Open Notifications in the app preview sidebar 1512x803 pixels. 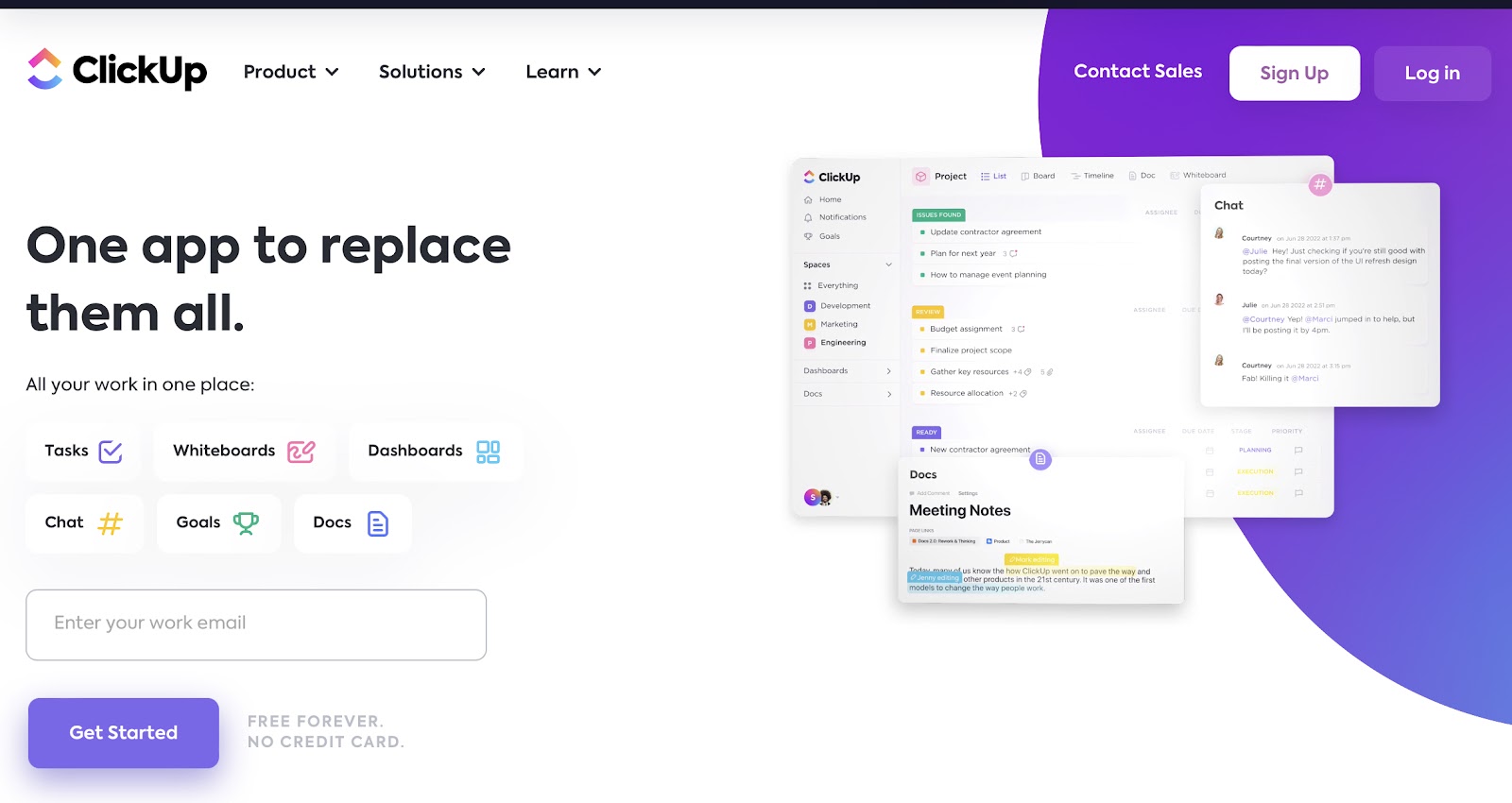[835, 217]
